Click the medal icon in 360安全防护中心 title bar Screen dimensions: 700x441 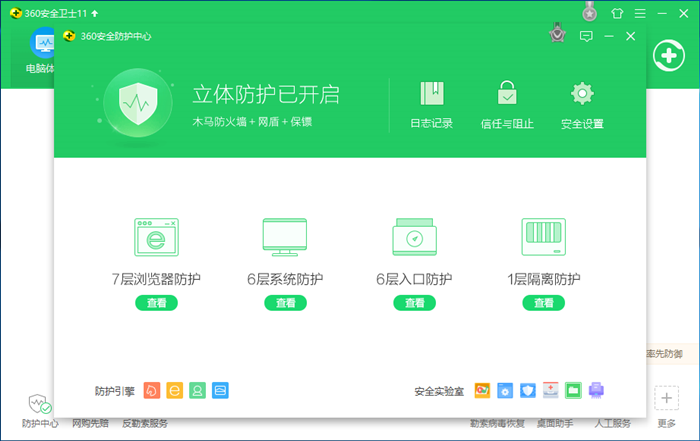pyautogui.click(x=557, y=33)
